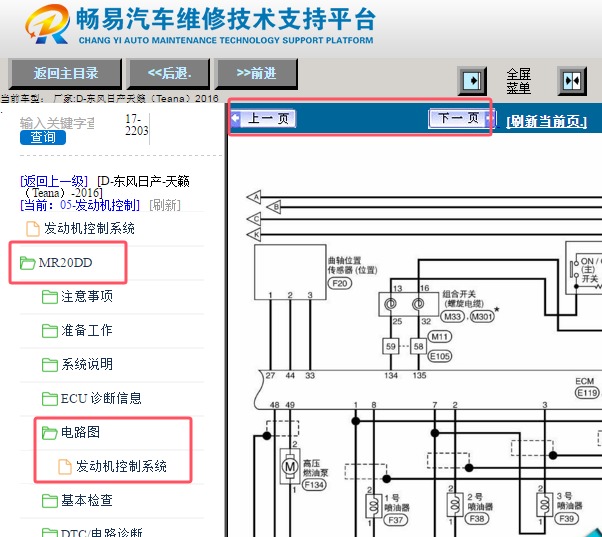The height and width of the screenshot is (537, 602).
Task: Click the document icon beside top 发动机控制系统
Action: (33, 229)
